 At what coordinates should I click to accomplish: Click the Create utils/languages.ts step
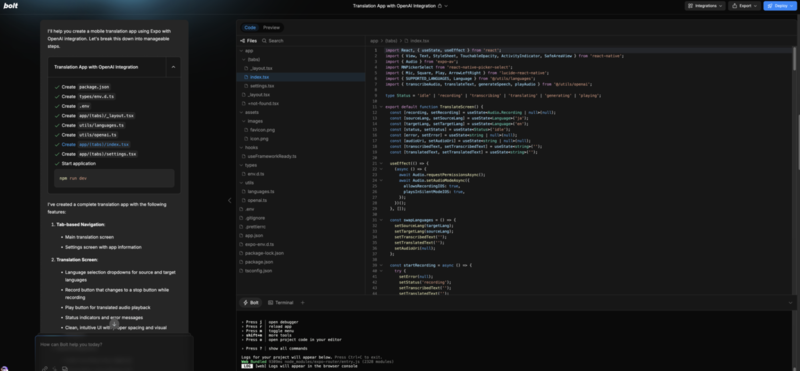point(89,126)
